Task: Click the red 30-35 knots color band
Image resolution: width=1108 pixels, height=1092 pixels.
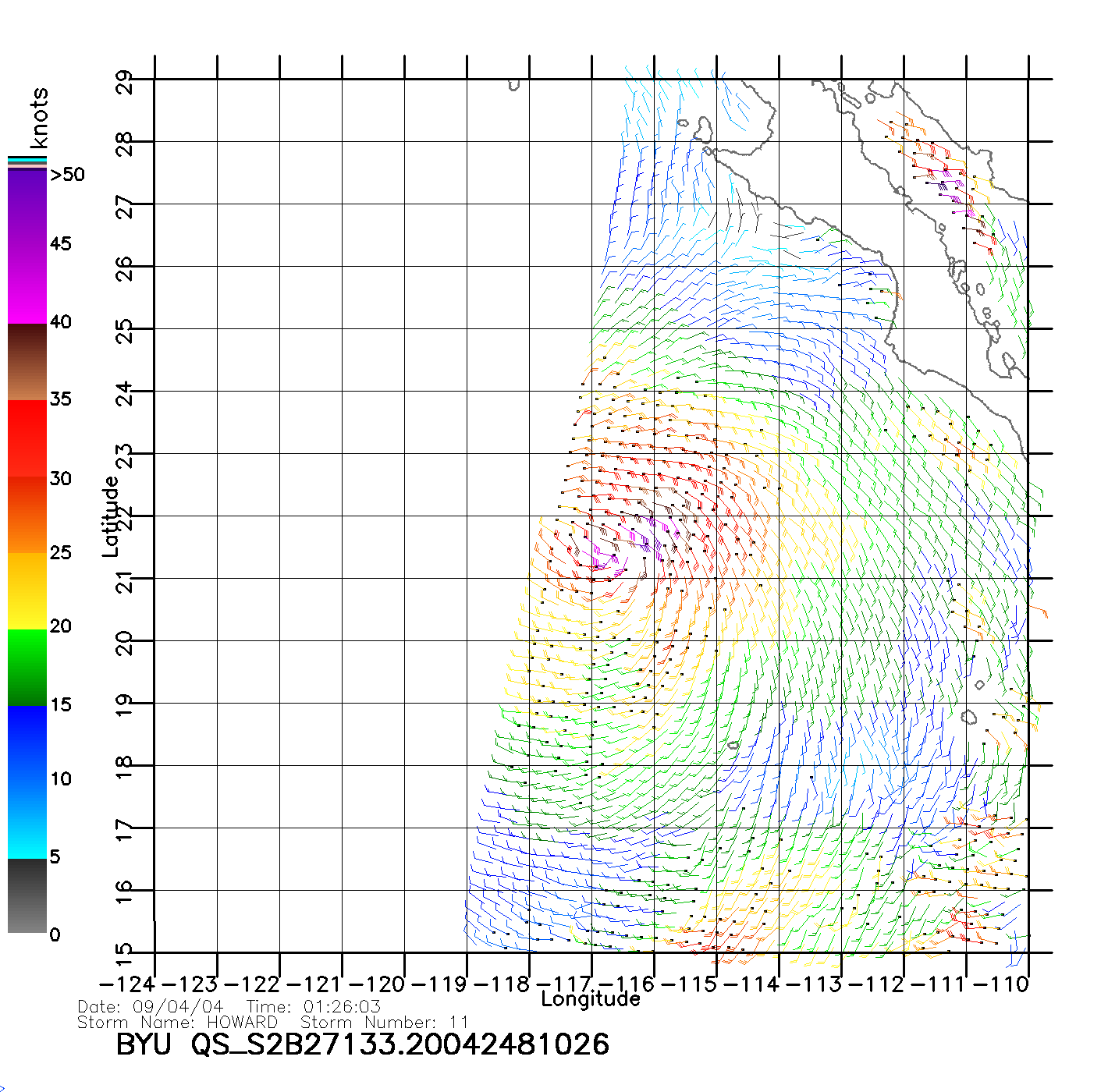Action: (27, 438)
